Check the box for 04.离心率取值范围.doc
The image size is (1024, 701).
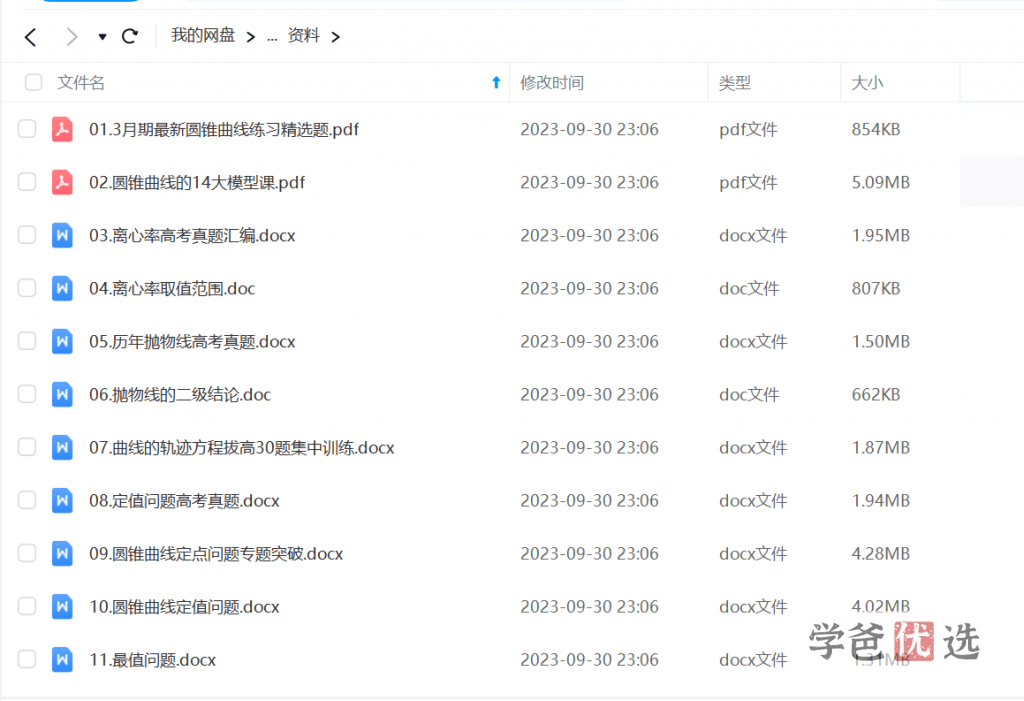[27, 287]
